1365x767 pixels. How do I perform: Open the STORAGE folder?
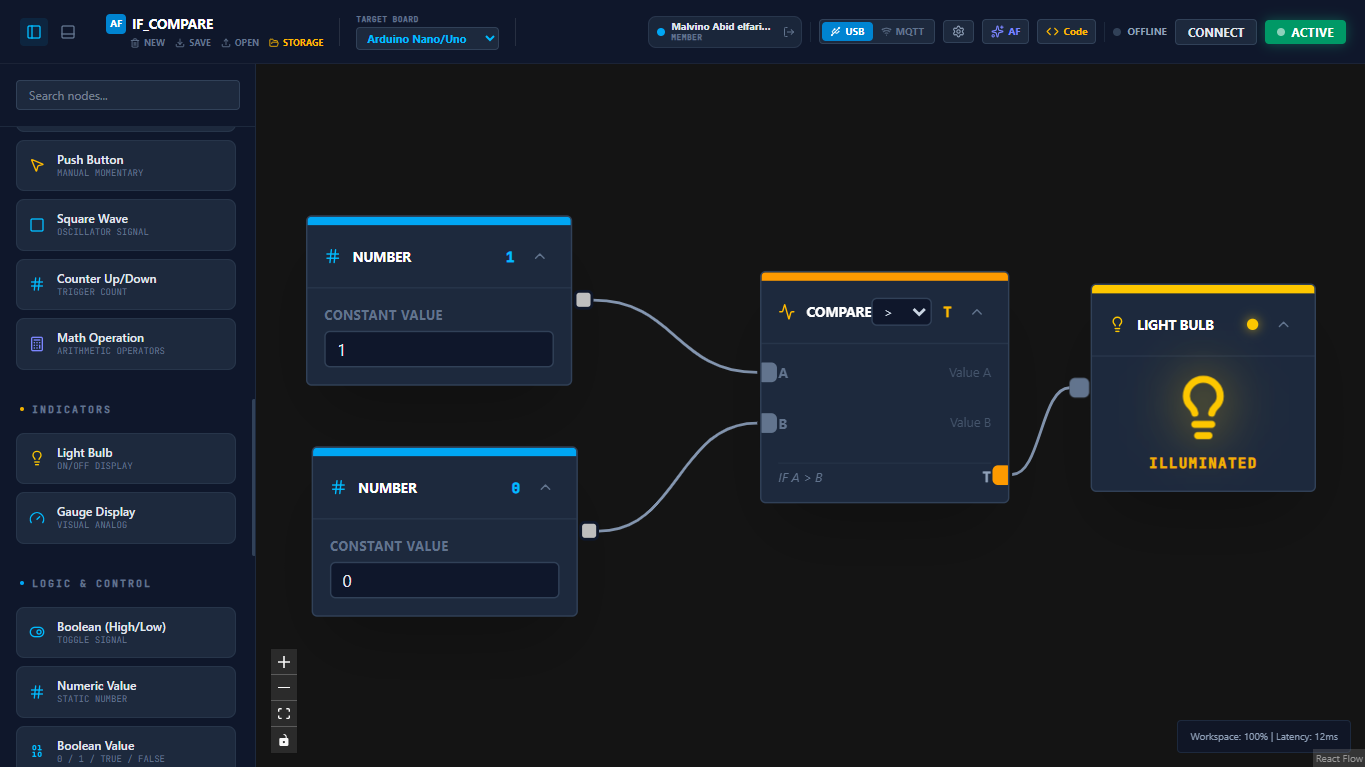click(296, 43)
